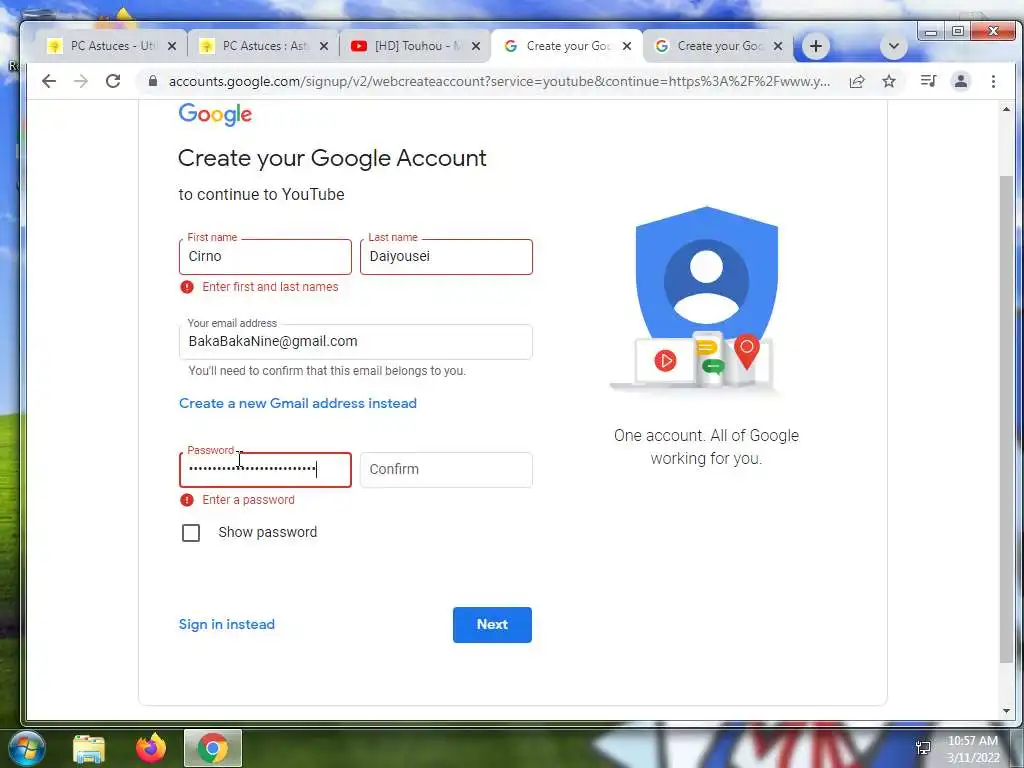Click the network tray icon
Screen dimensions: 1024x768
tap(923, 748)
